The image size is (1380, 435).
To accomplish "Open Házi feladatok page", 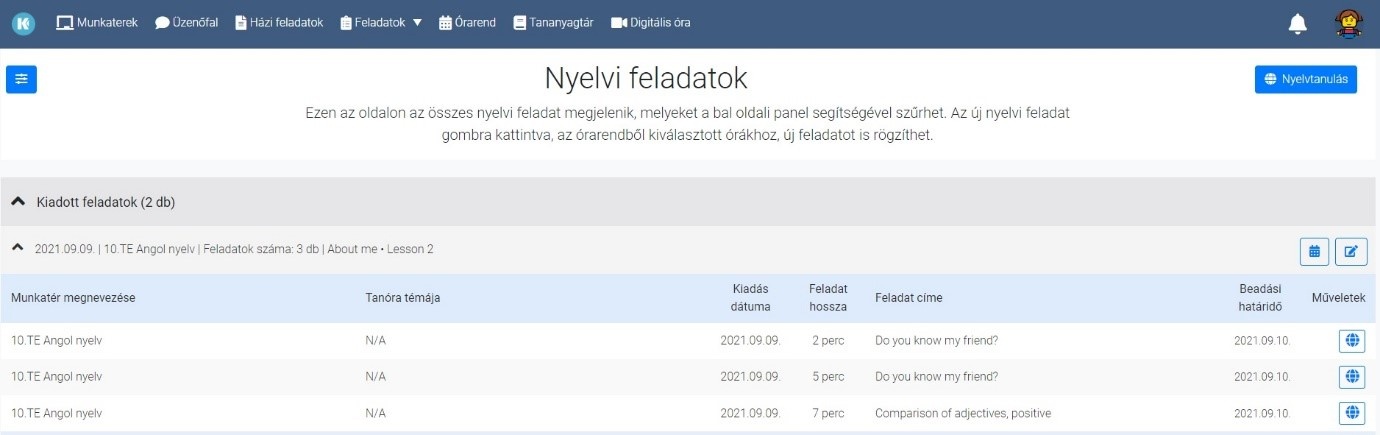I will coord(279,22).
